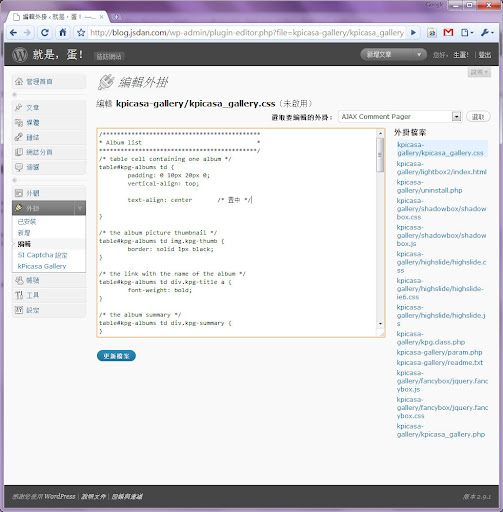The height and width of the screenshot is (512, 503).
Task: Click the select button next to the plugin dropdown
Action: (478, 117)
